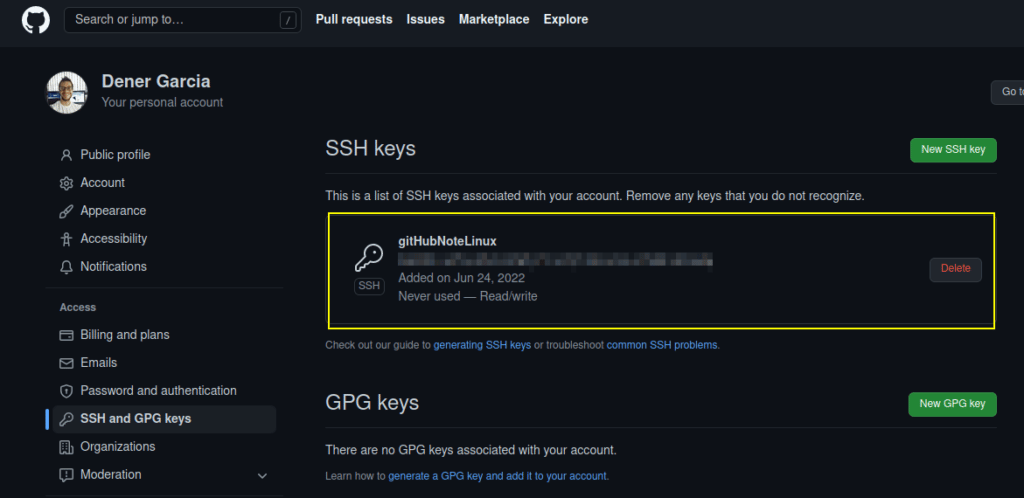Select SSH and GPG keys sidebar item
The height and width of the screenshot is (498, 1024).
(x=165, y=419)
